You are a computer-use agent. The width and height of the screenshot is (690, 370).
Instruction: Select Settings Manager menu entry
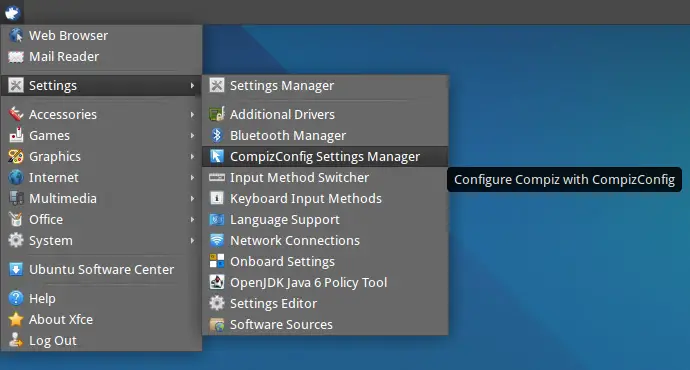[325, 85]
